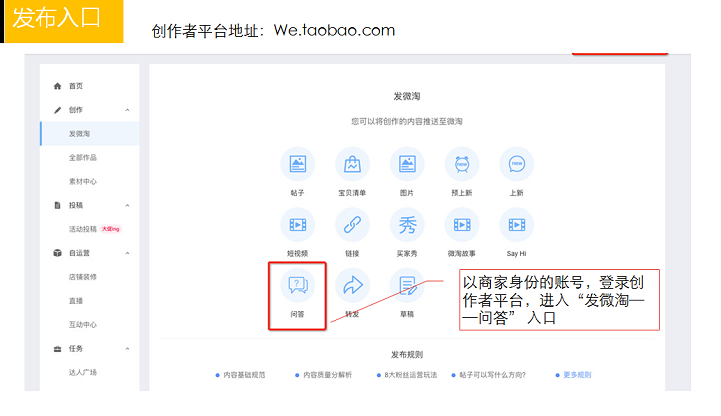Select the Say Hi film icon
This screenshot has height=416, width=721.
516,225
